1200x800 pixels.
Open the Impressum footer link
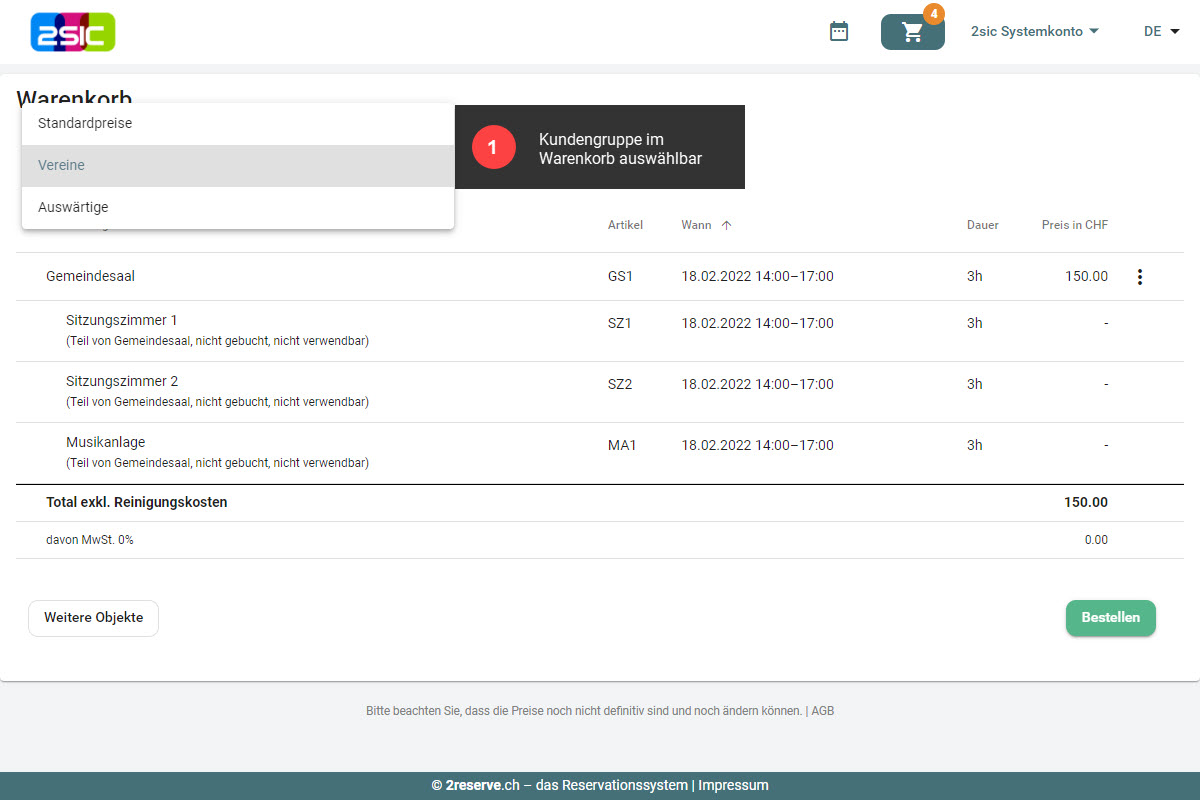pyautogui.click(x=733, y=786)
